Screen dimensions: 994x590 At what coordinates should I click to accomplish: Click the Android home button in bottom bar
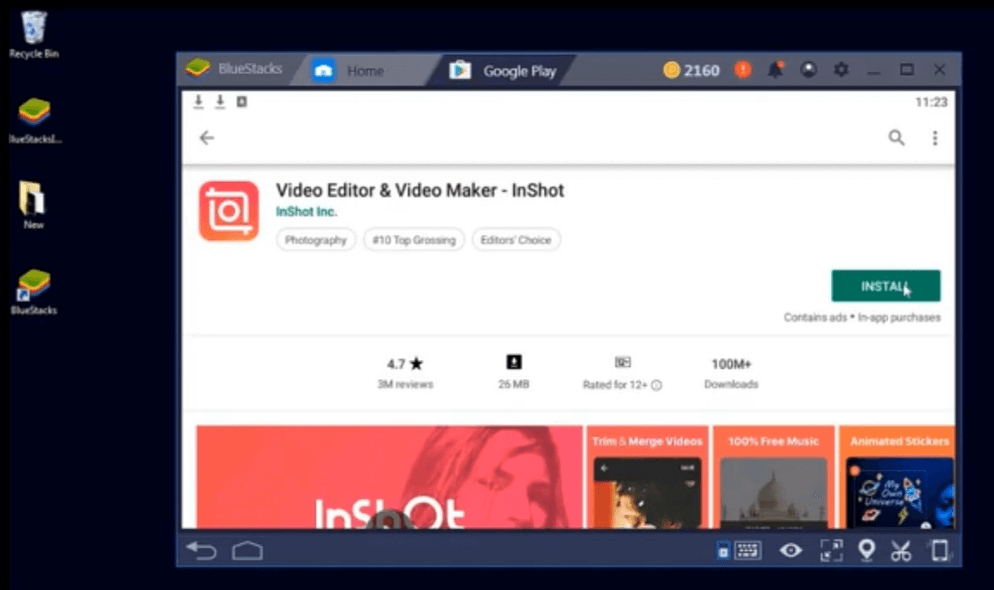(x=247, y=551)
